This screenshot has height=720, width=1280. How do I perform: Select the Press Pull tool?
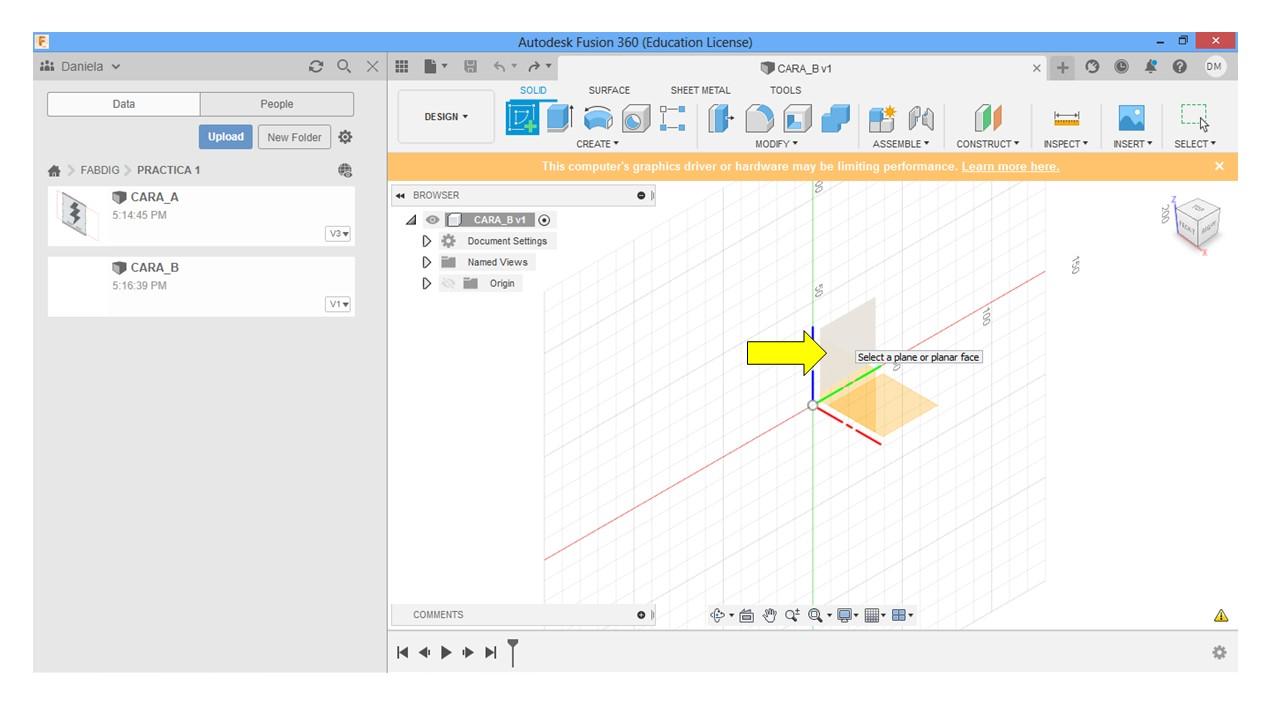coord(720,118)
